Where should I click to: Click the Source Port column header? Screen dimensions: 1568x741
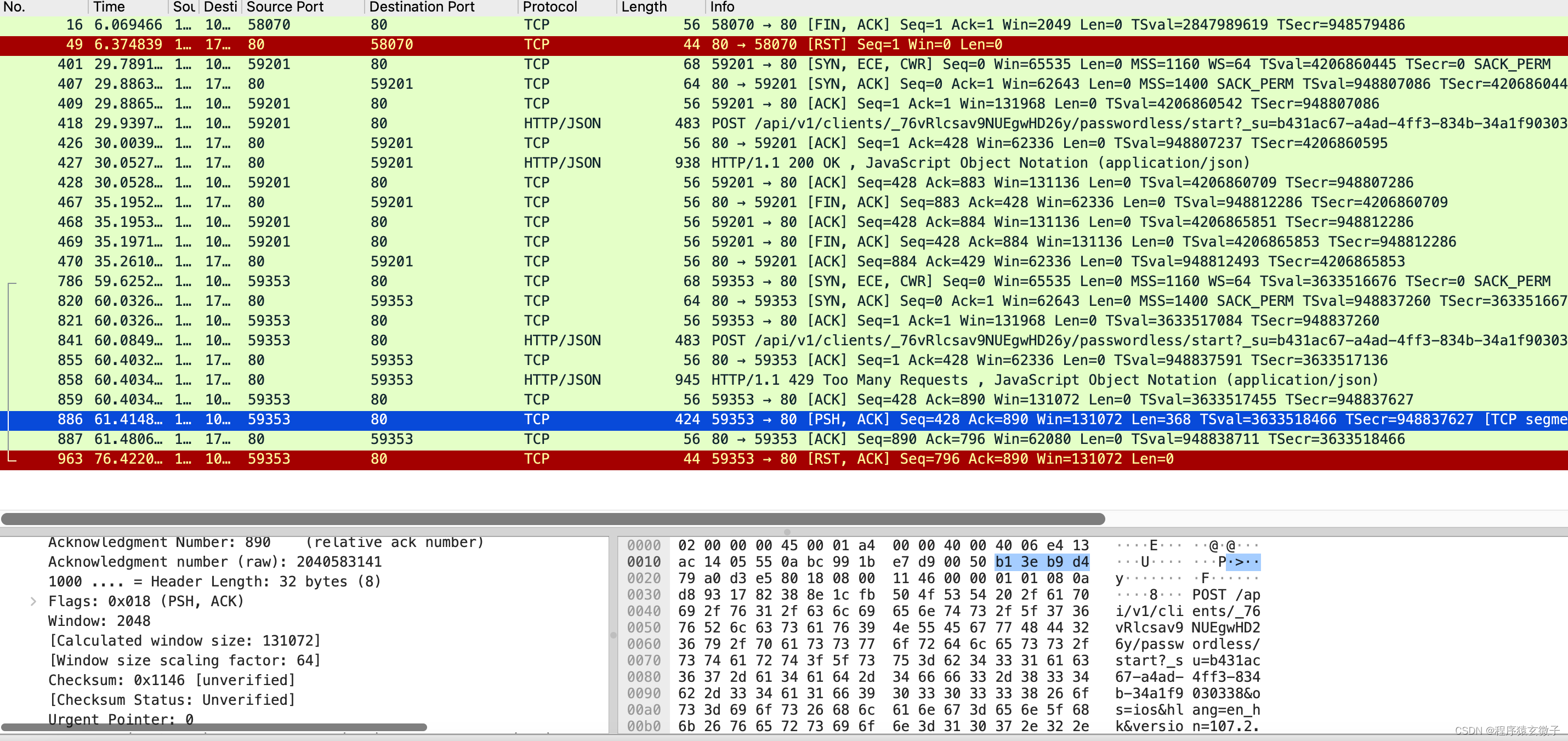point(303,7)
